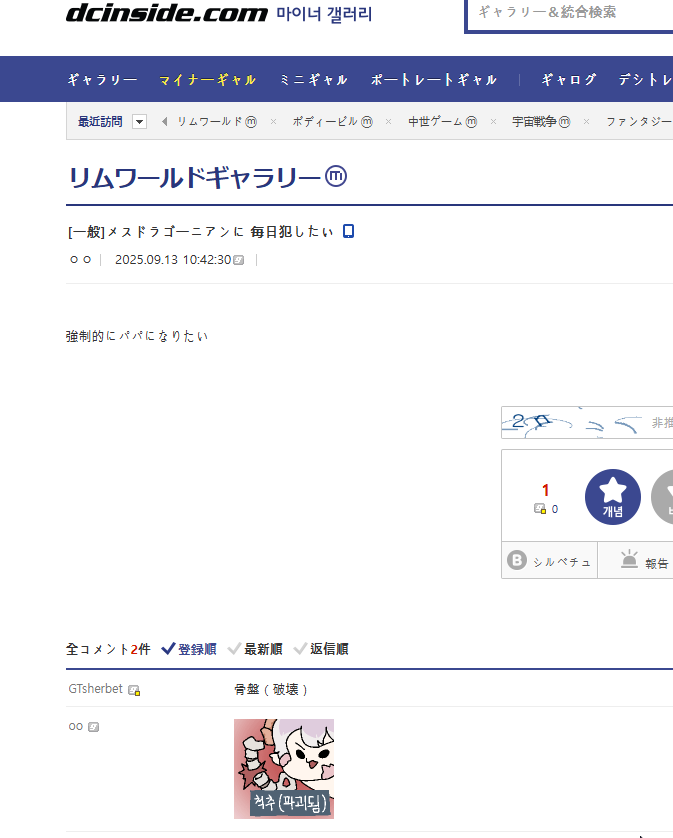Open the マイナーギャル nav tab
This screenshot has height=838, width=673.
207,80
